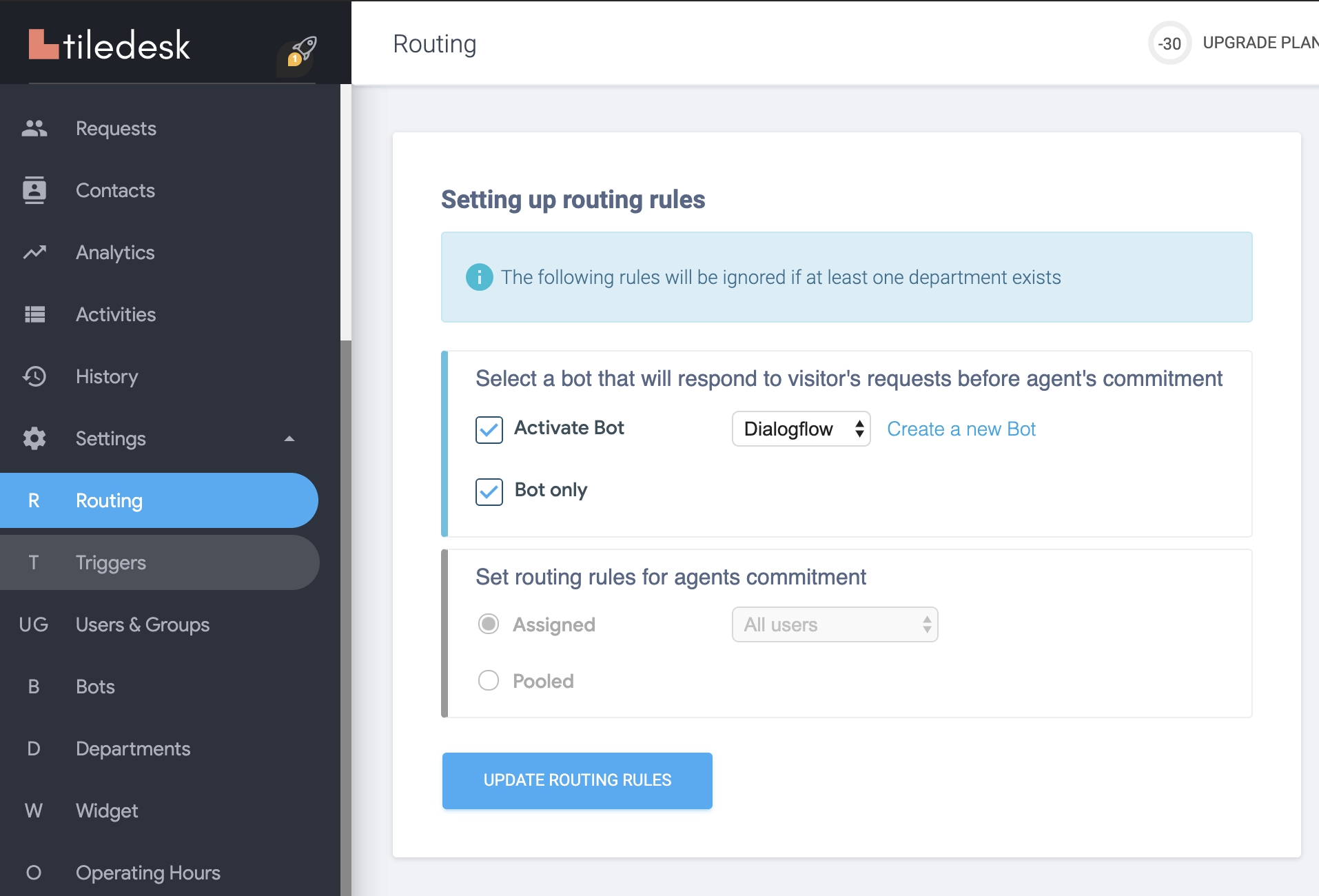
Task: Click the Routing page title
Action: coord(435,43)
